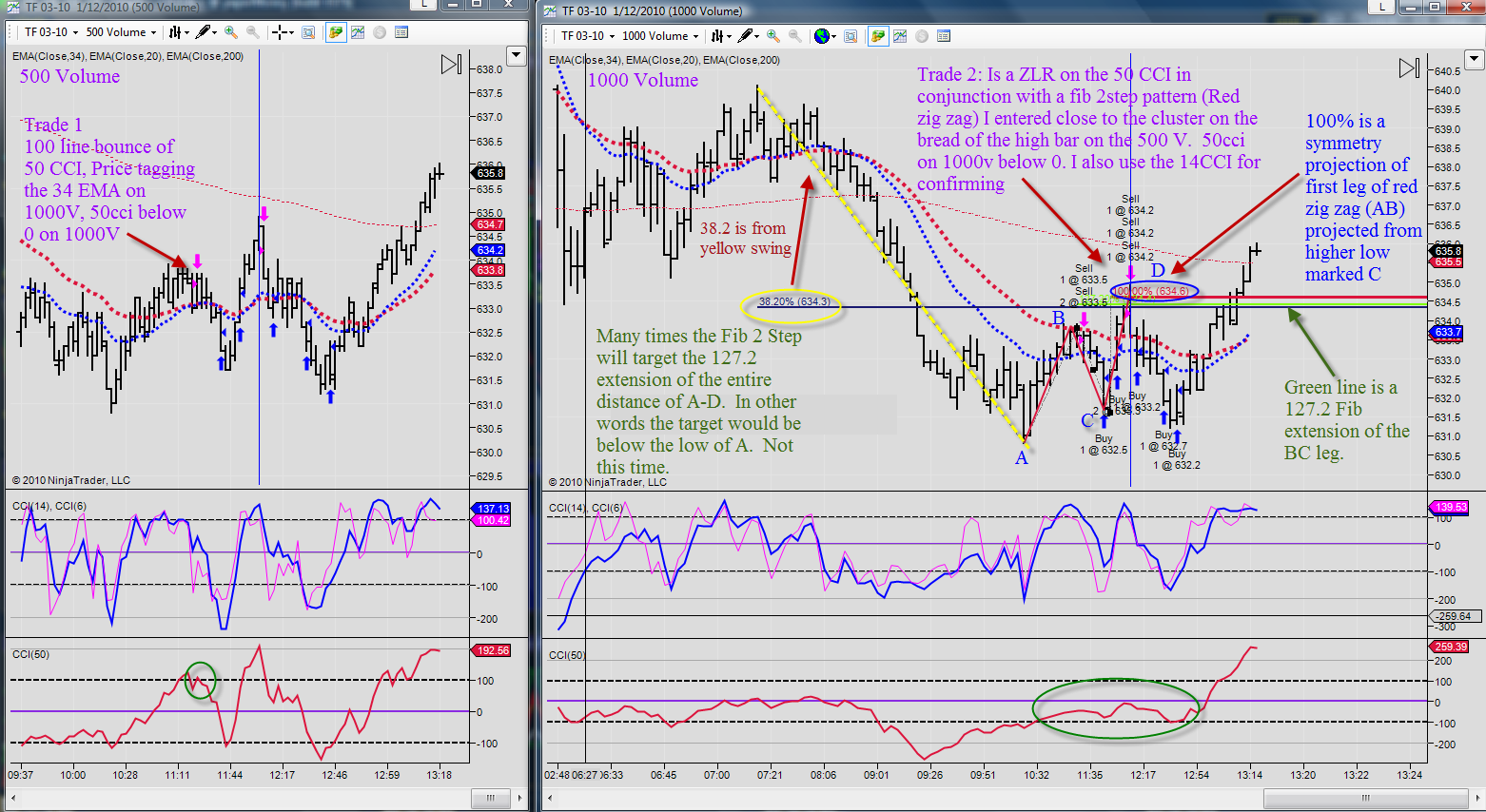Select the 100.00% (634.6) Fibonacci label
The width and height of the screenshot is (1486, 812).
[1153, 291]
